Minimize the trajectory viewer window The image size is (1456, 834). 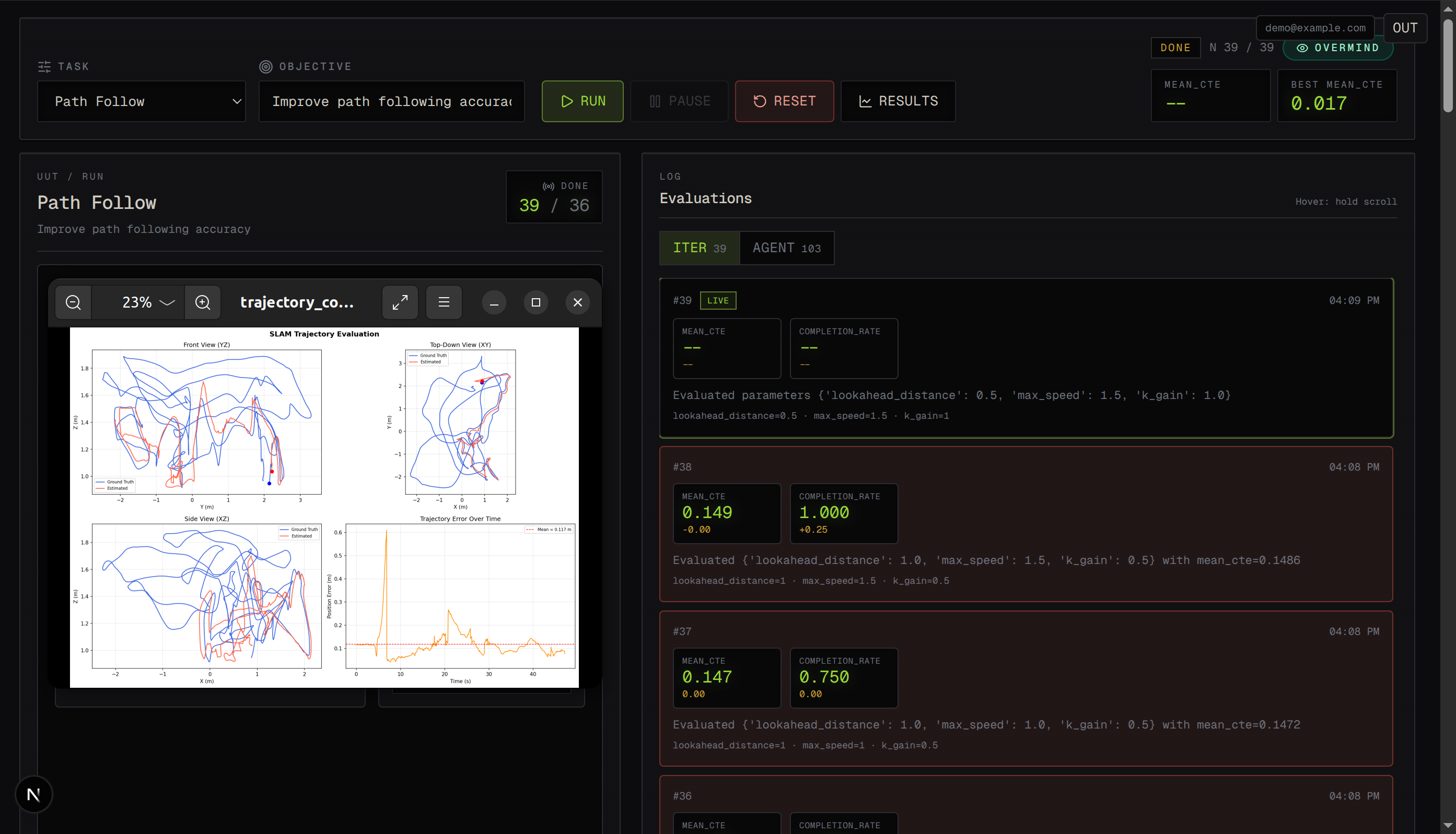[494, 302]
